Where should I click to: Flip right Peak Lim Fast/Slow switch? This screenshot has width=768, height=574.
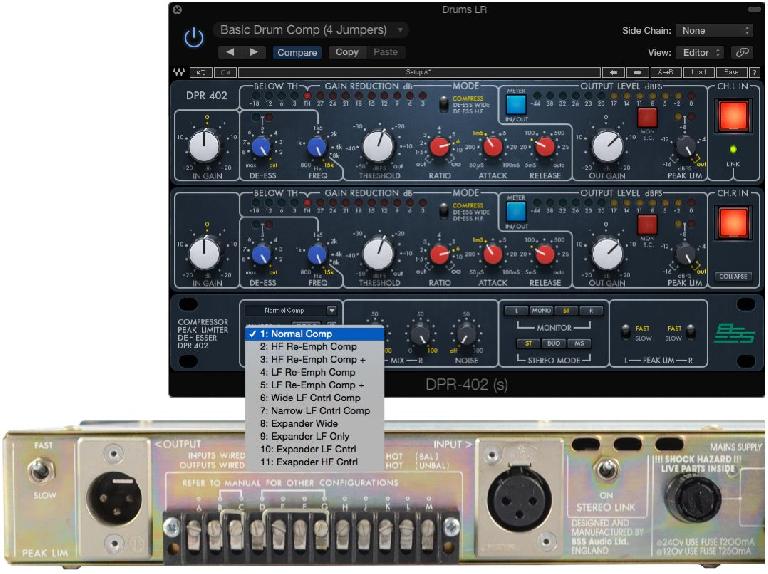pos(691,332)
